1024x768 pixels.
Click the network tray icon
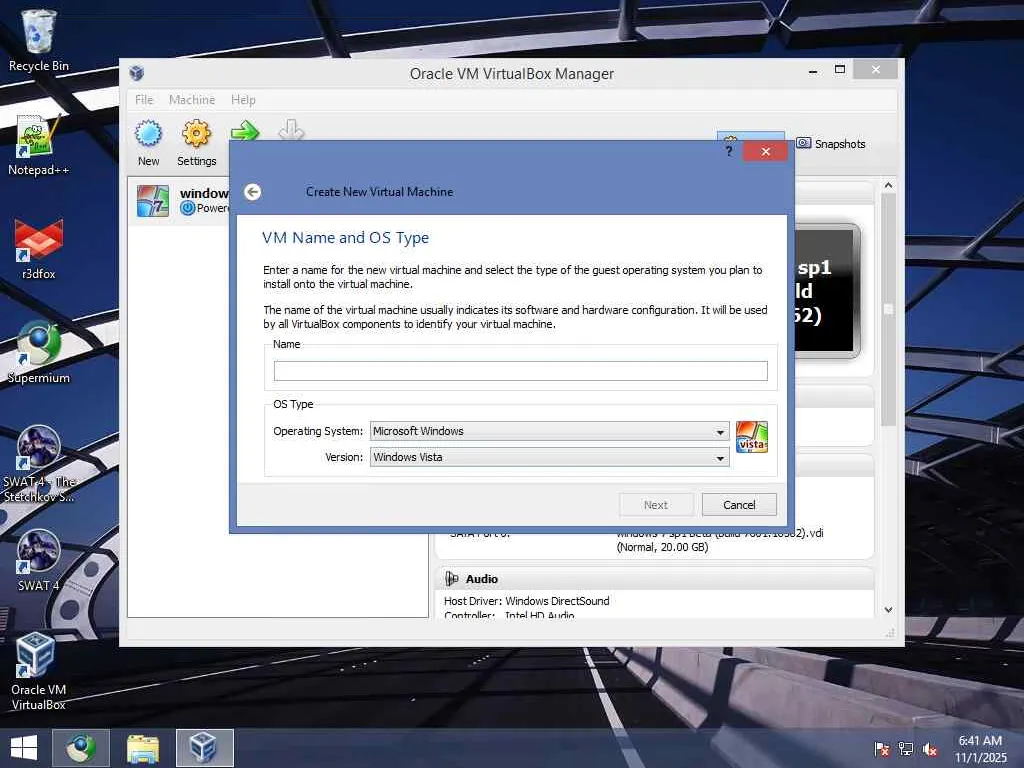(x=906, y=748)
